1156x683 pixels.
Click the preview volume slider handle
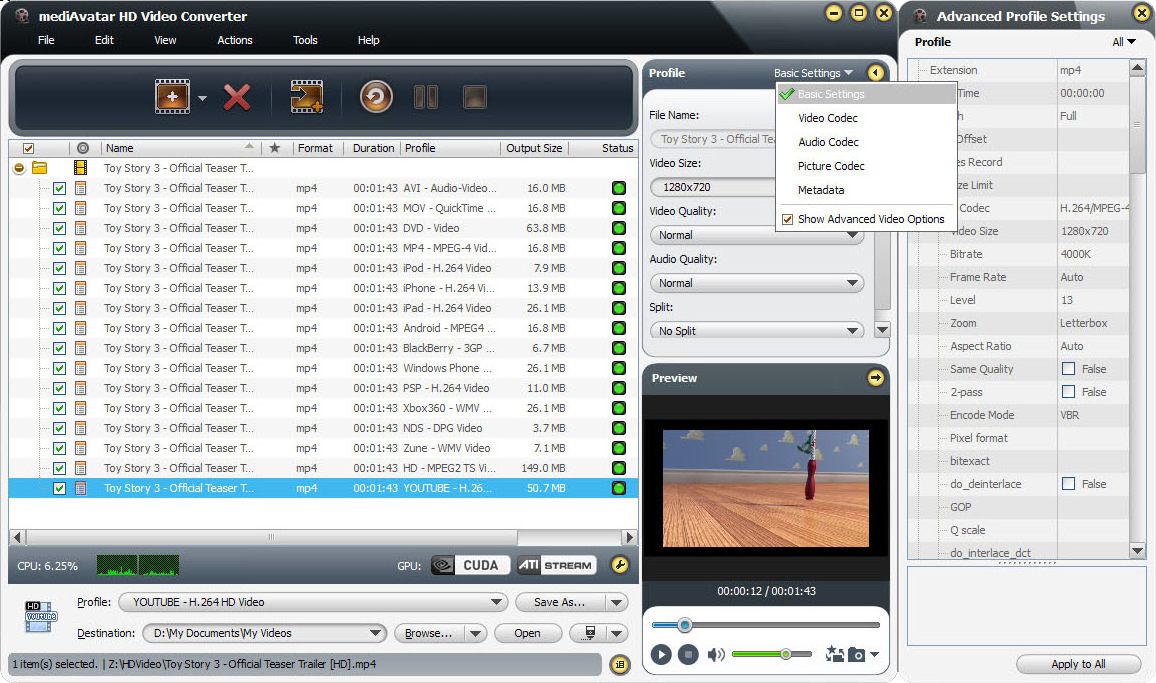point(786,653)
